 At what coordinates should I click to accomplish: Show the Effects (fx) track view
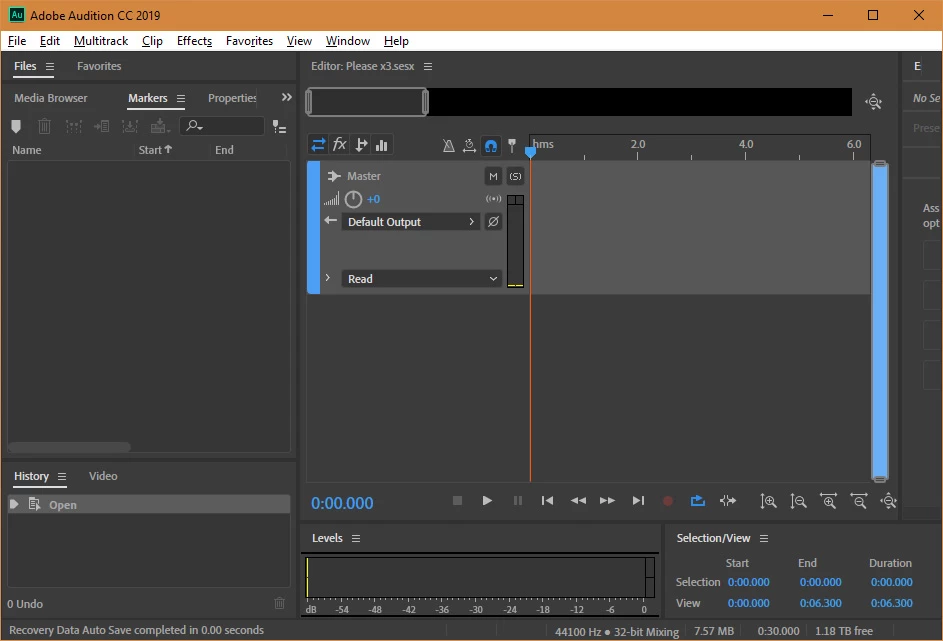click(340, 145)
